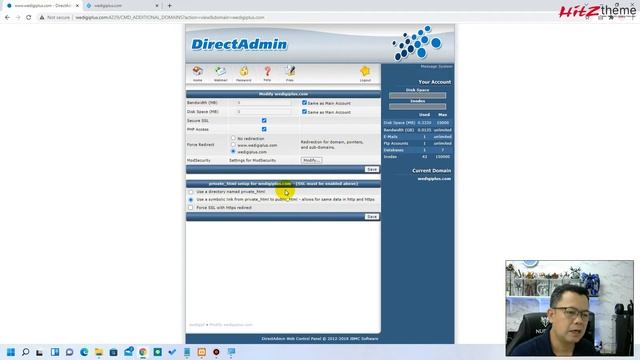Open the Files notepad icon
The image size is (640, 360).
pos(290,72)
